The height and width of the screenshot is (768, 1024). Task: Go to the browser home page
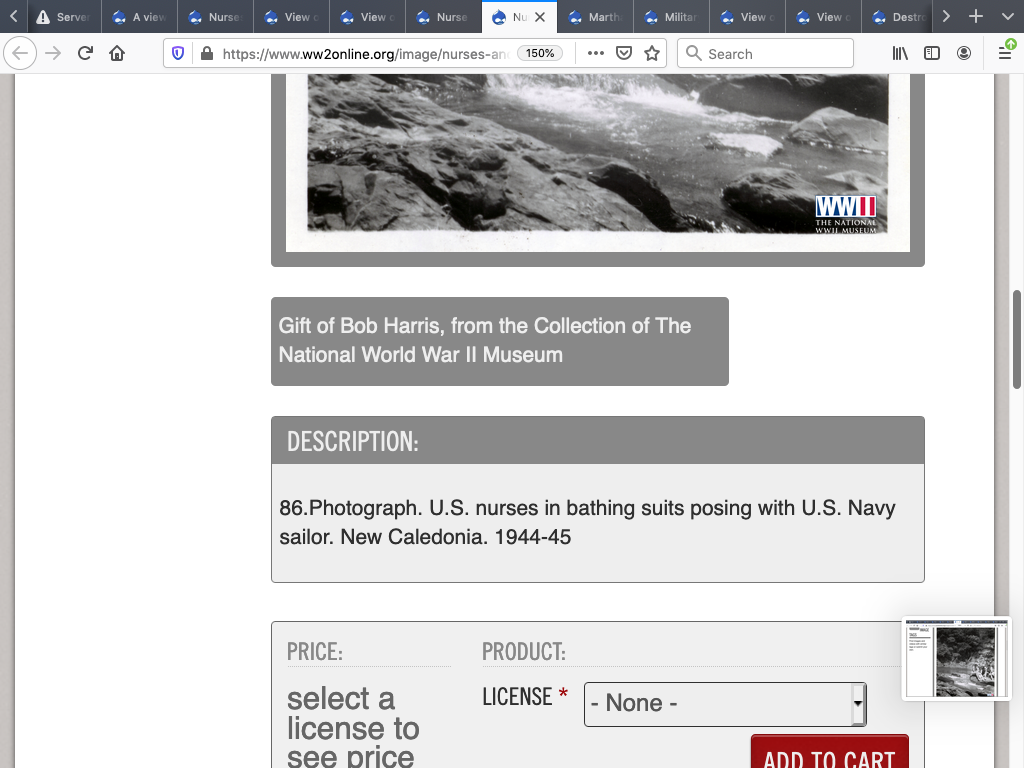[x=117, y=54]
